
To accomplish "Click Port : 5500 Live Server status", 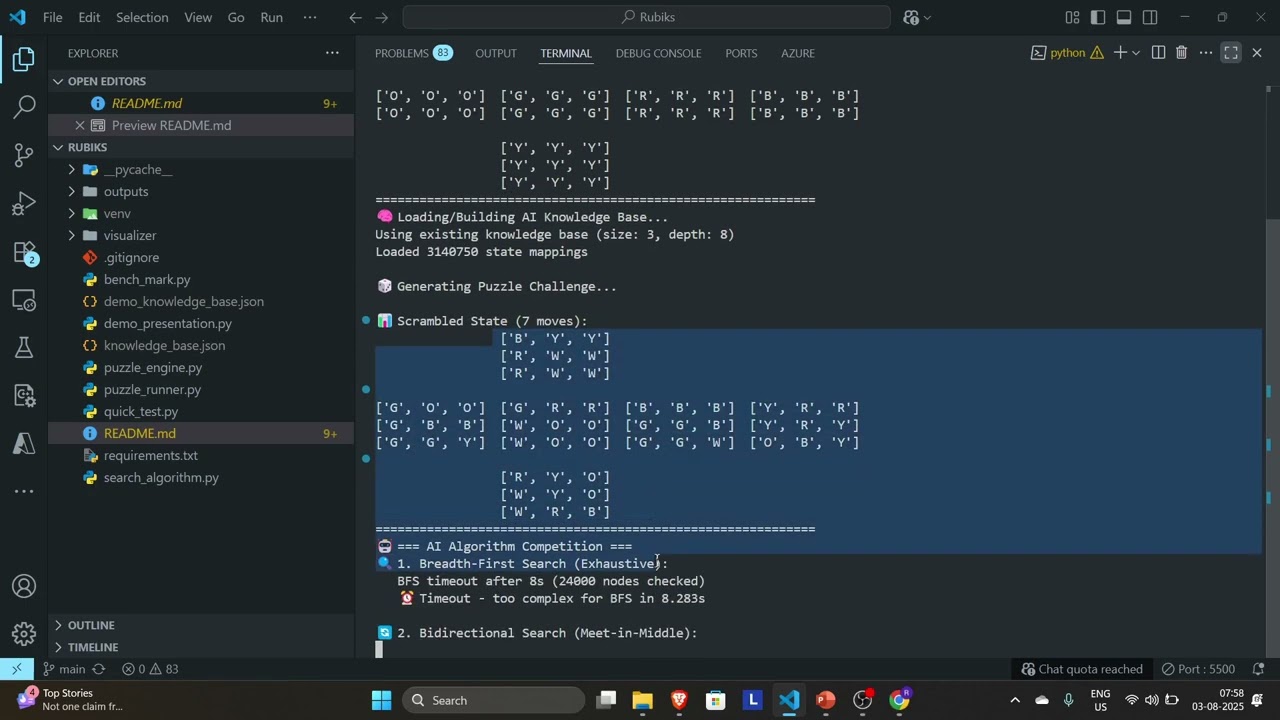I will pyautogui.click(x=1198, y=669).
